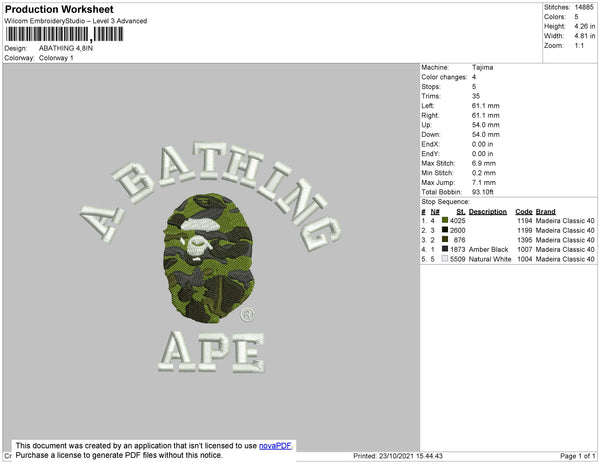Viewport: 600px width, 464px height.
Task: Click the 'Production Worksheet' title
Action: coord(59,9)
